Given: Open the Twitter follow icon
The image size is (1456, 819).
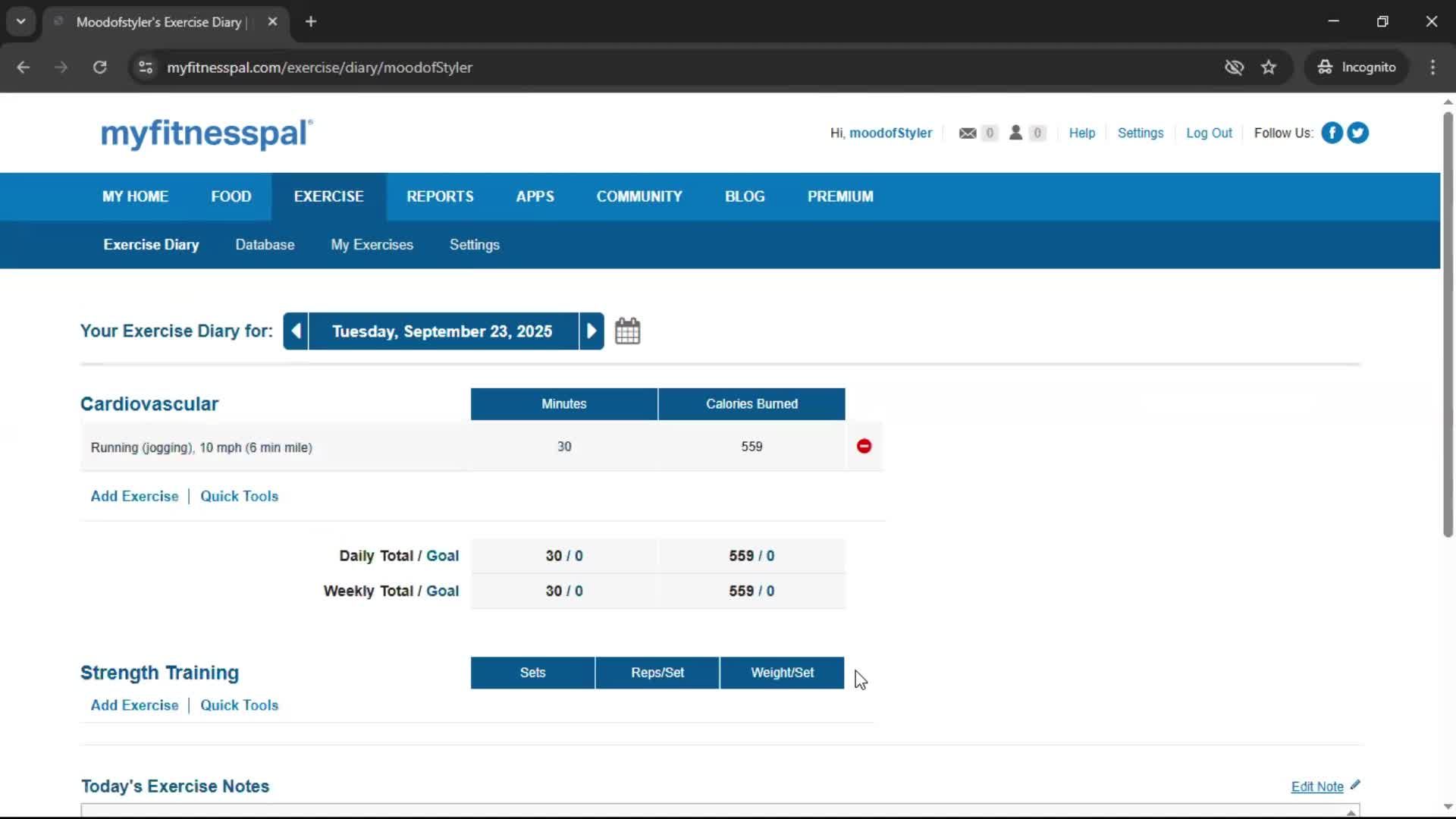Looking at the screenshot, I should click(x=1357, y=133).
